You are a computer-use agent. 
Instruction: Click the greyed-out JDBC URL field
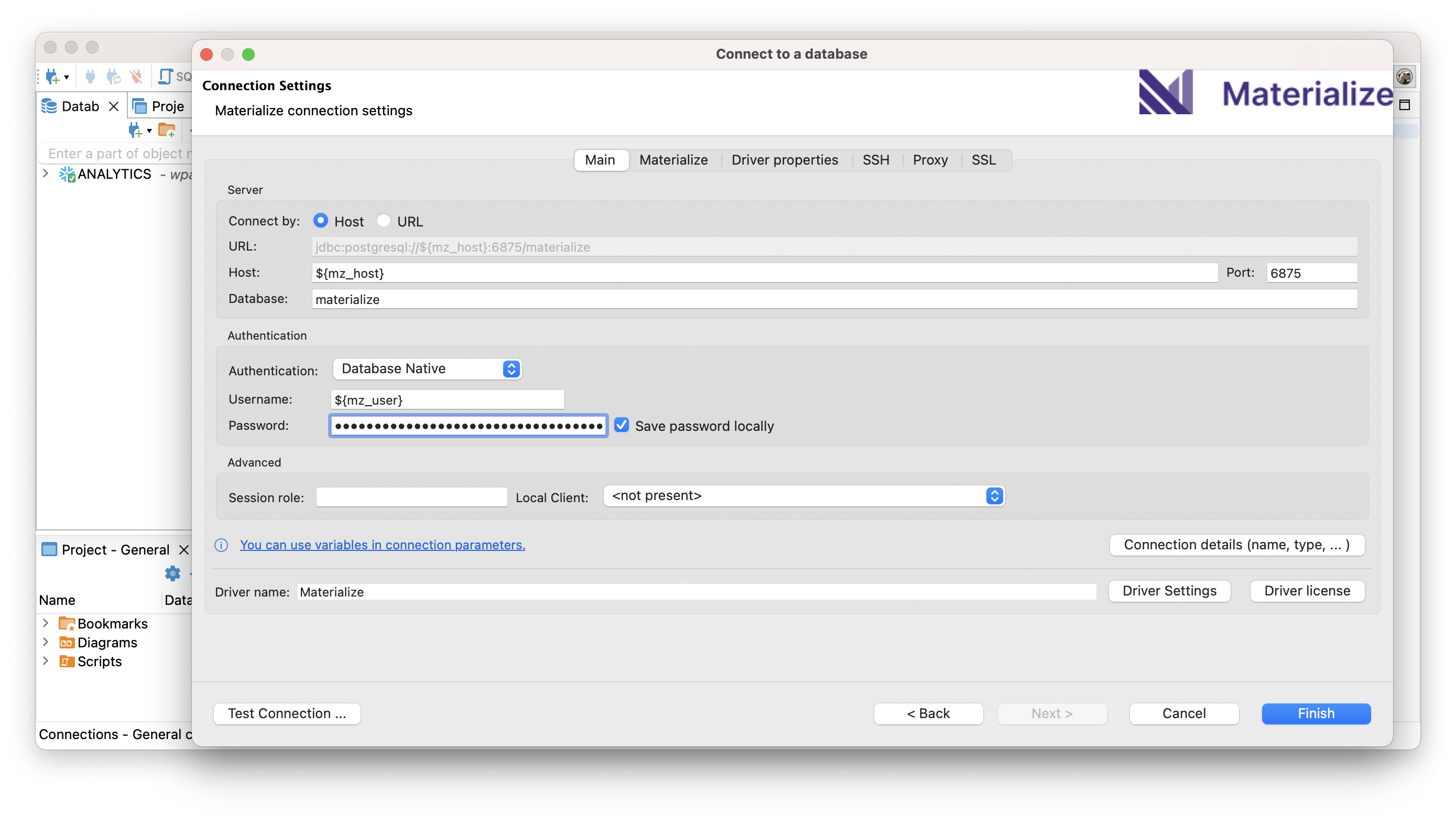(834, 247)
